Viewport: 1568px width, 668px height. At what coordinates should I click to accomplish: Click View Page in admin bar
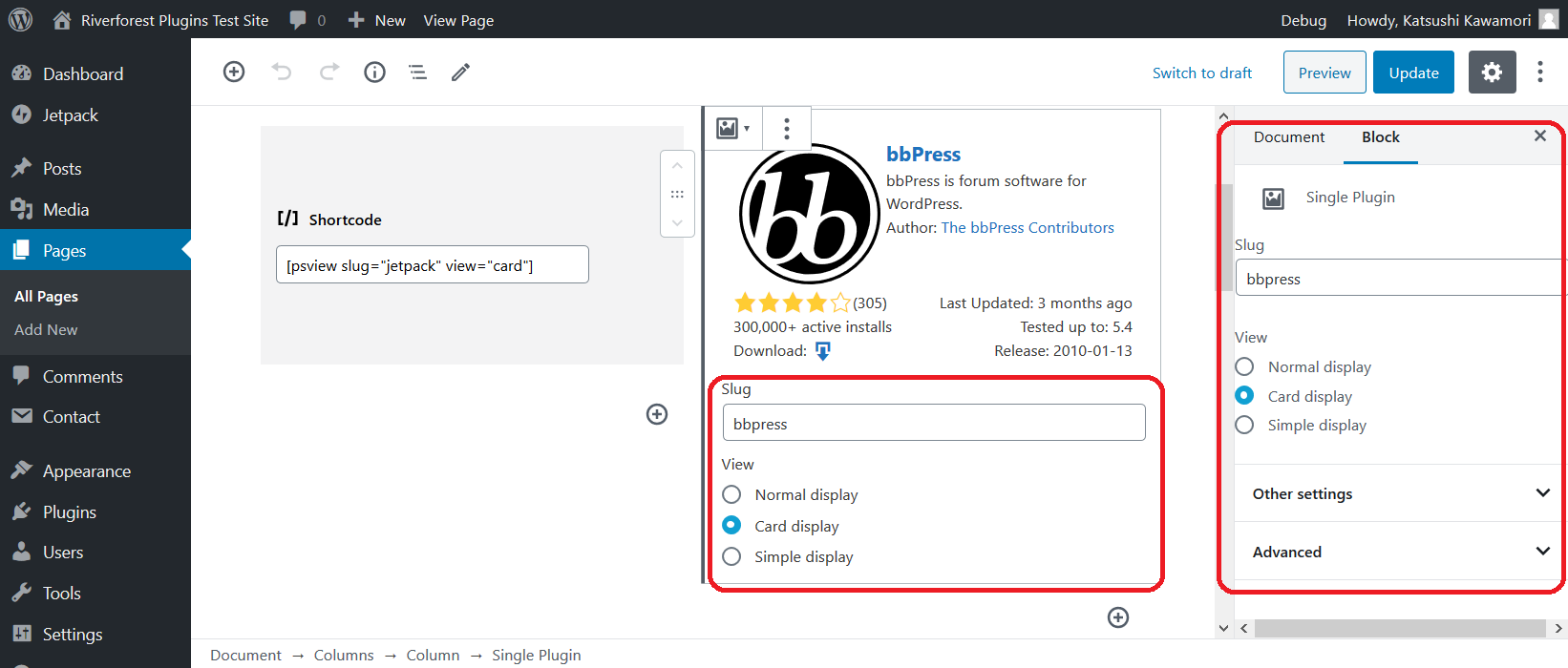[458, 20]
